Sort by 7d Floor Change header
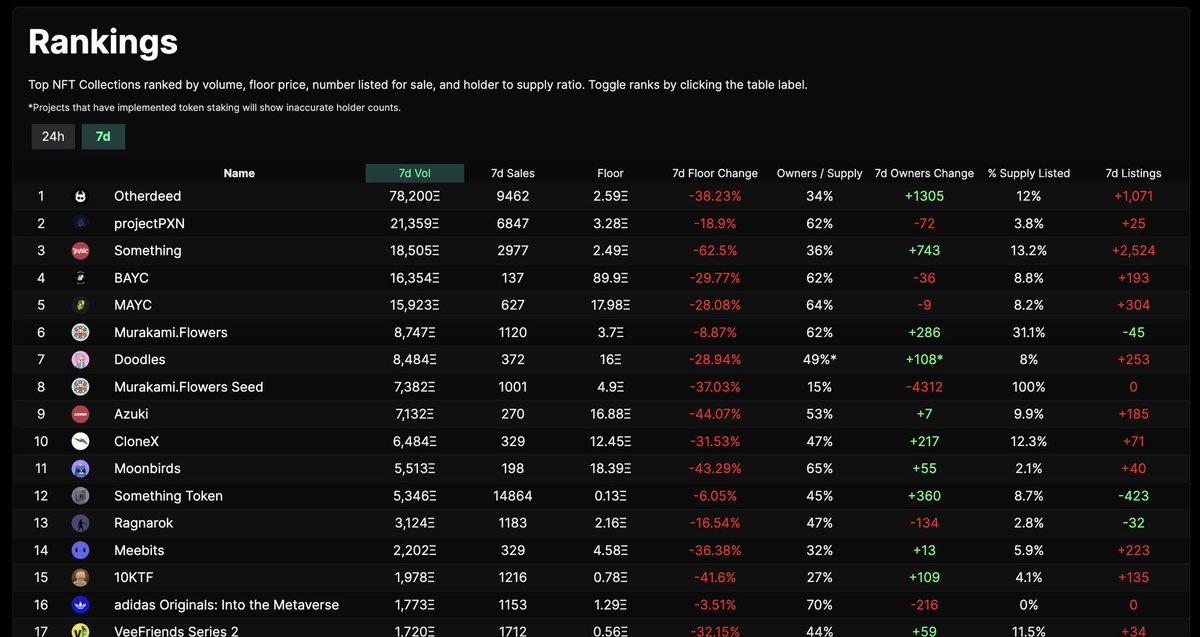 (715, 173)
